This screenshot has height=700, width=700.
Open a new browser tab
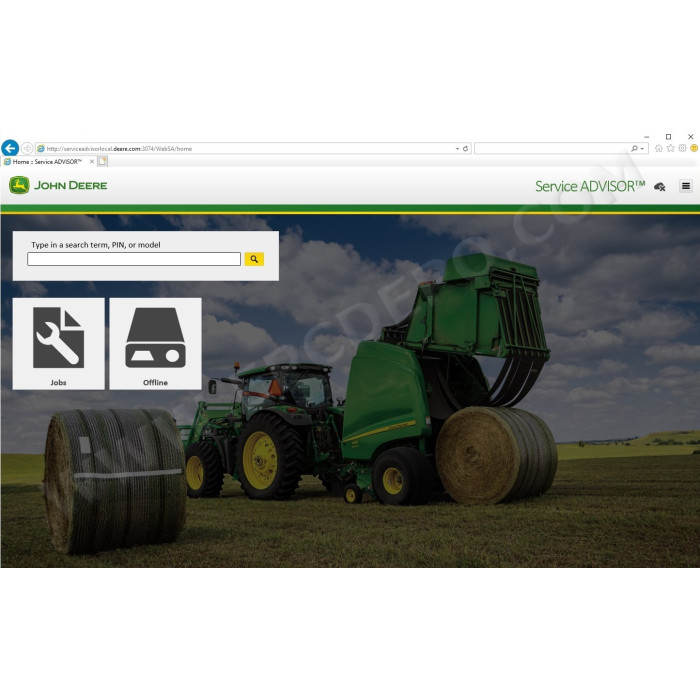103,162
